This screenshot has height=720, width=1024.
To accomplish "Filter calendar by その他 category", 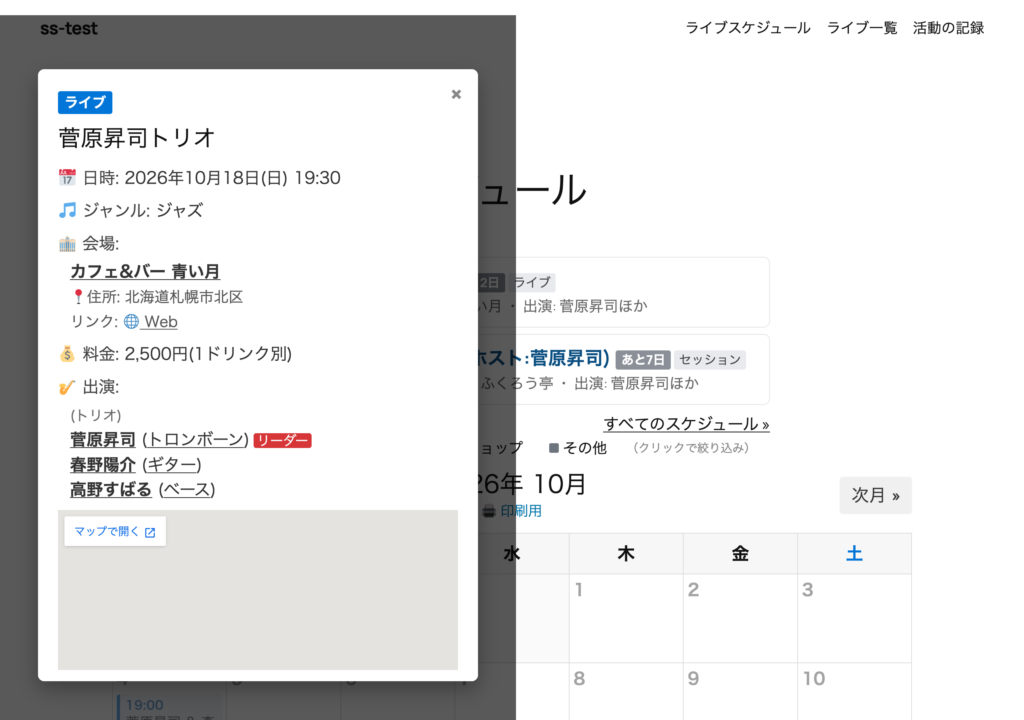I will [x=584, y=448].
